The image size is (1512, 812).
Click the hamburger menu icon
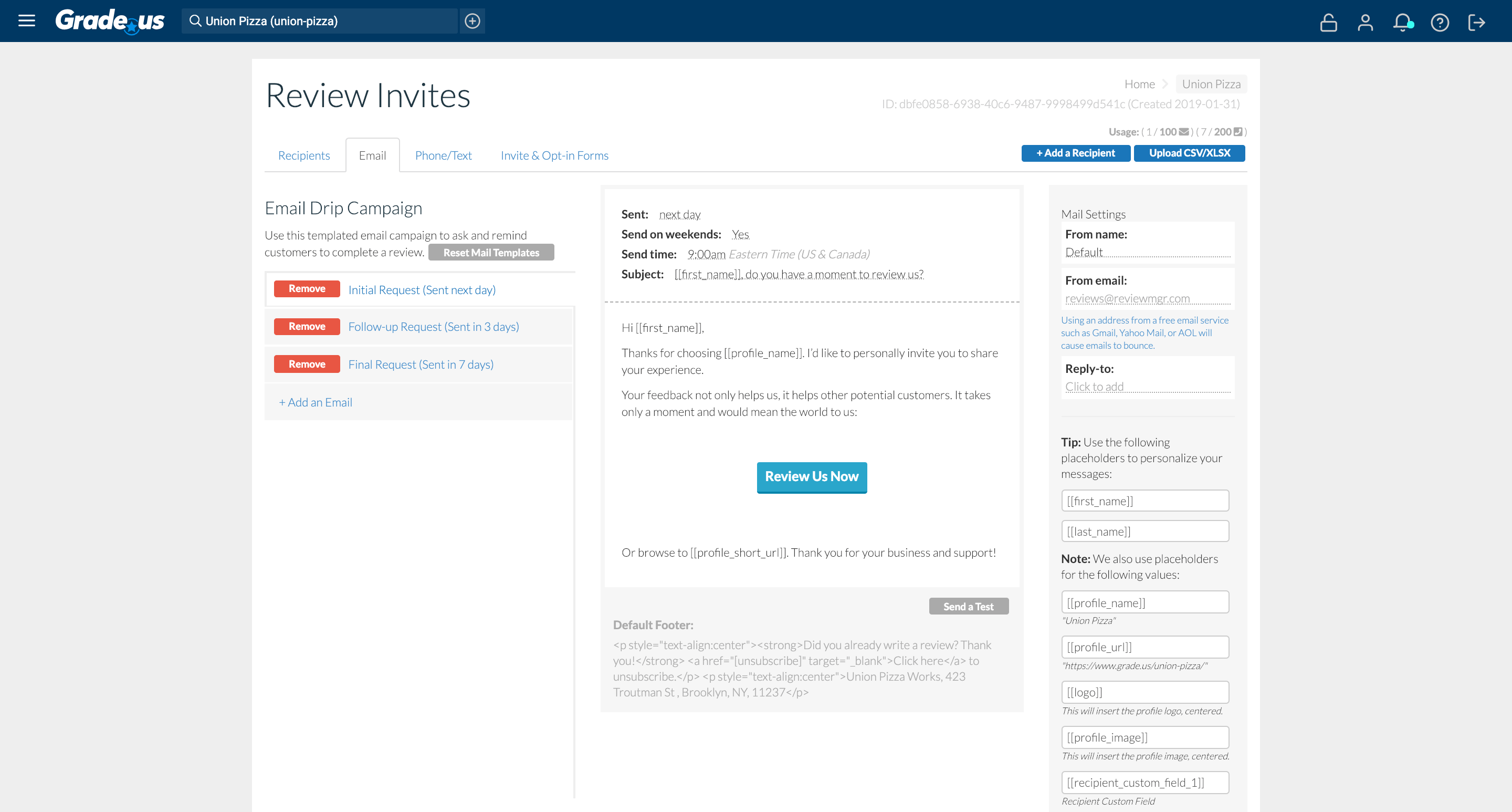(27, 21)
